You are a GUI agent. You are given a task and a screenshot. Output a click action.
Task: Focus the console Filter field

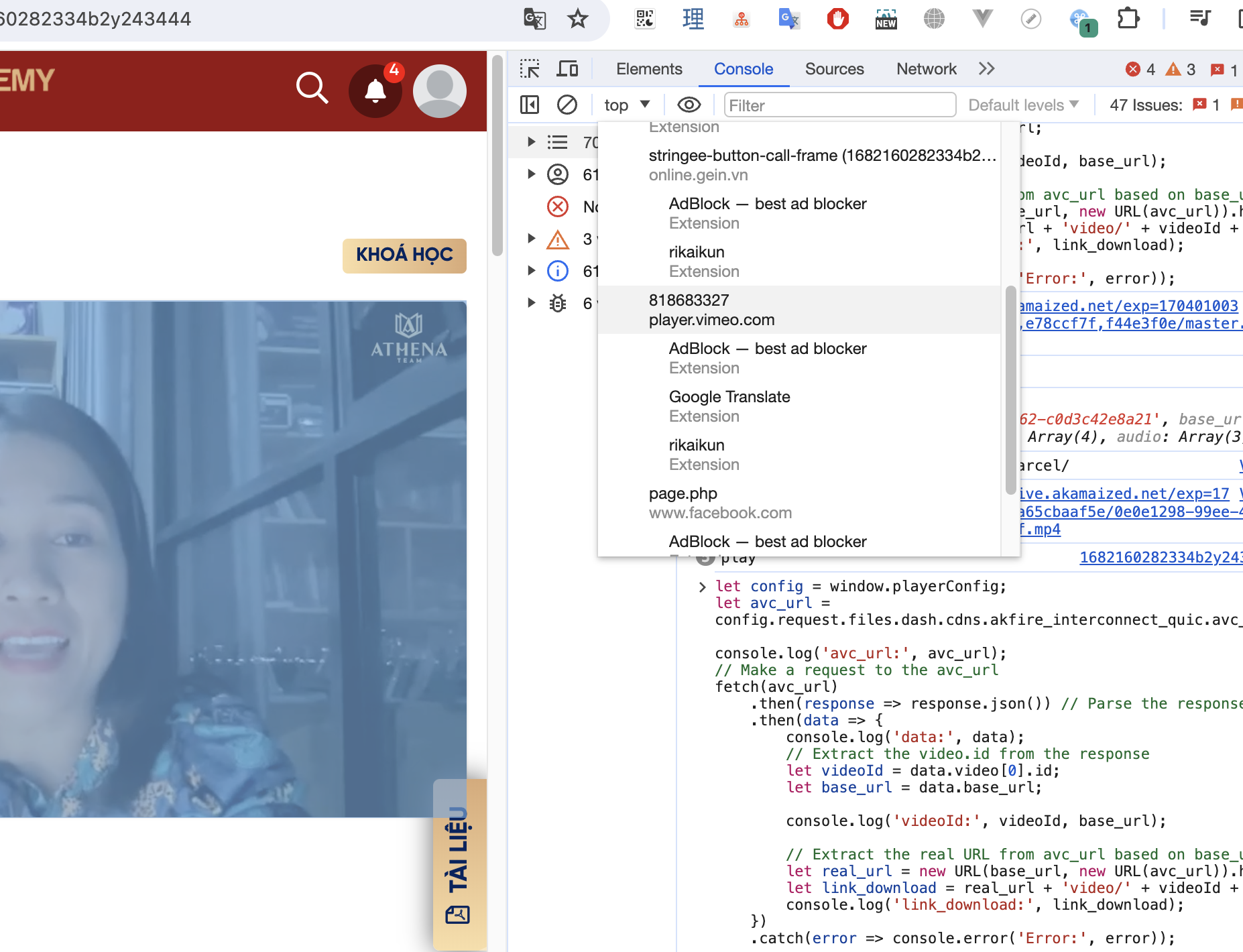pyautogui.click(x=840, y=105)
